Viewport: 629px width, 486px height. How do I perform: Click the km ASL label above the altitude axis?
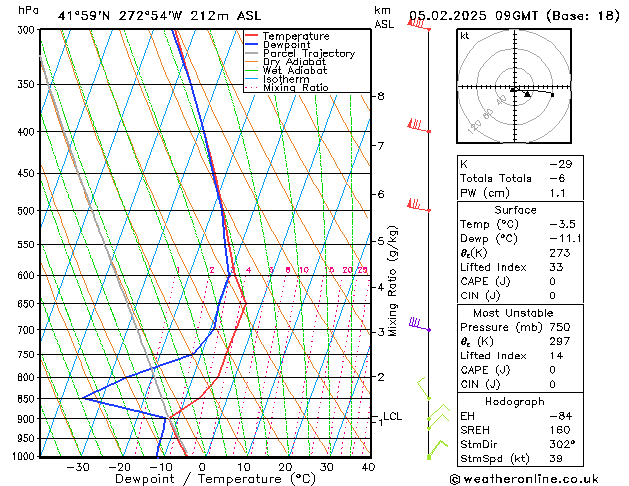pyautogui.click(x=384, y=17)
